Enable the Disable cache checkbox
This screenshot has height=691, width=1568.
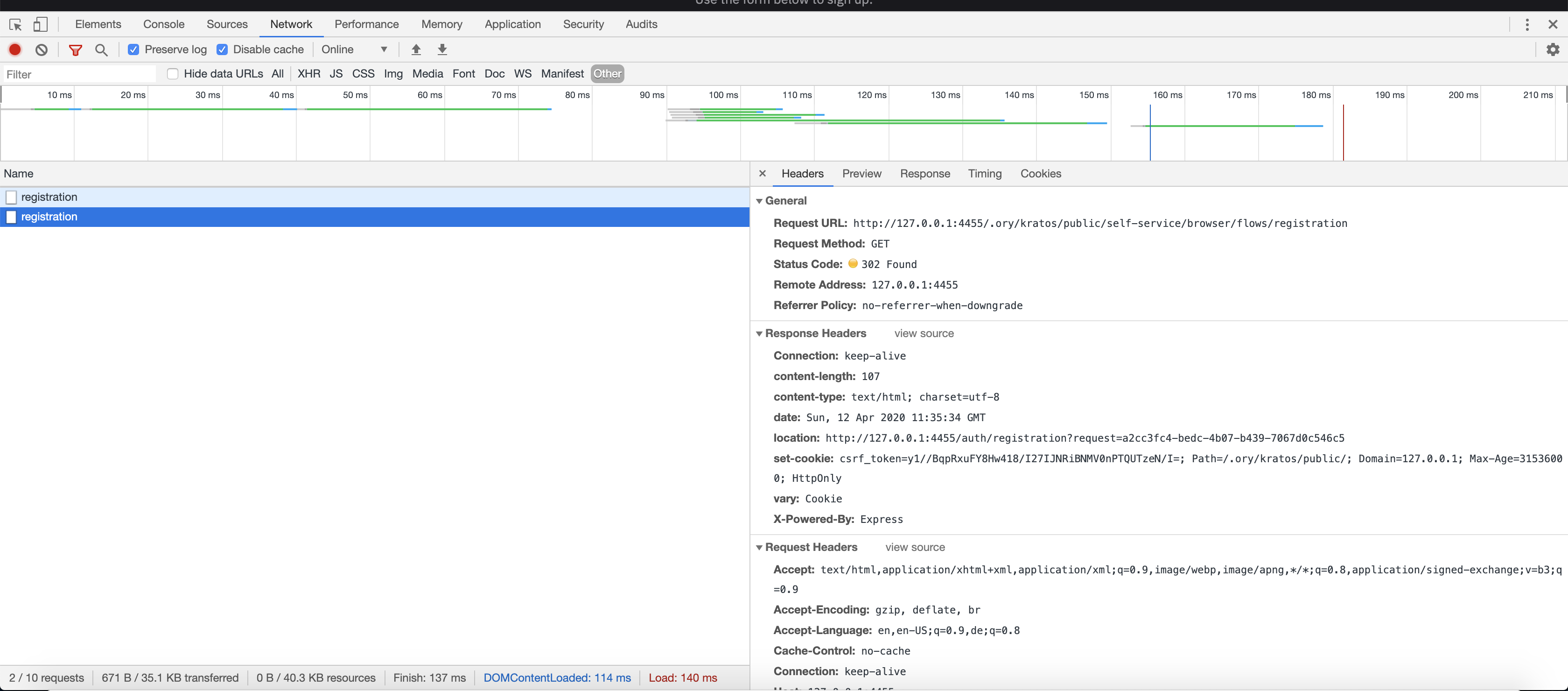tap(221, 49)
